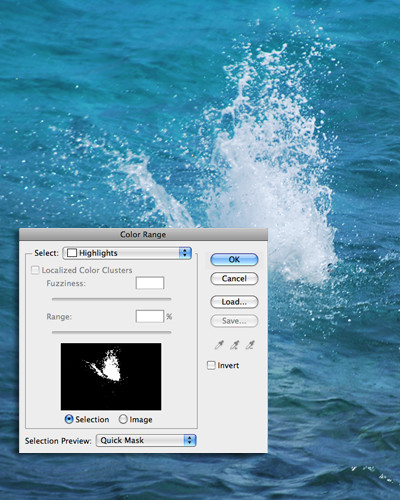This screenshot has height=500, width=400.
Task: Open the Select dropdown showing Highlights
Action: tap(127, 253)
